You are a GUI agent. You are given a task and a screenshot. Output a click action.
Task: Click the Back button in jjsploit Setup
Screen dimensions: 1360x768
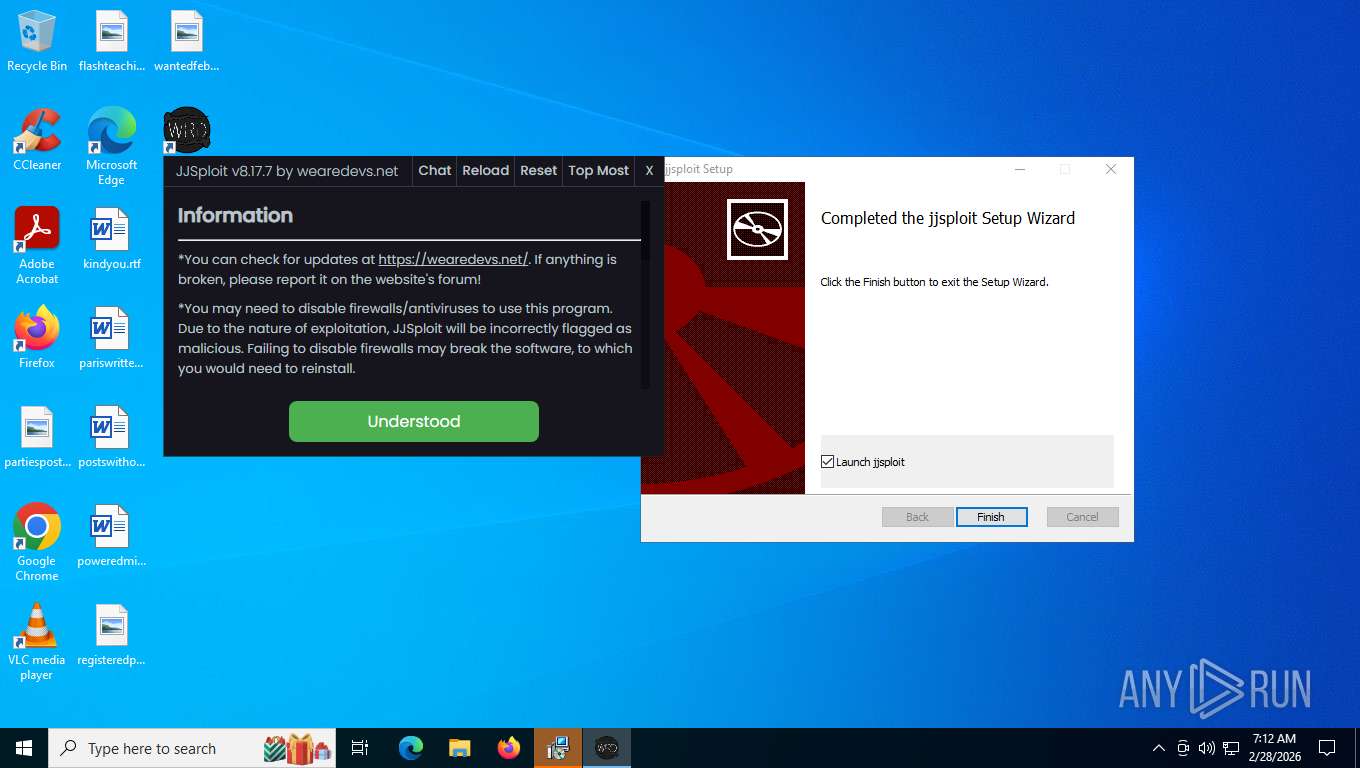[x=917, y=517]
